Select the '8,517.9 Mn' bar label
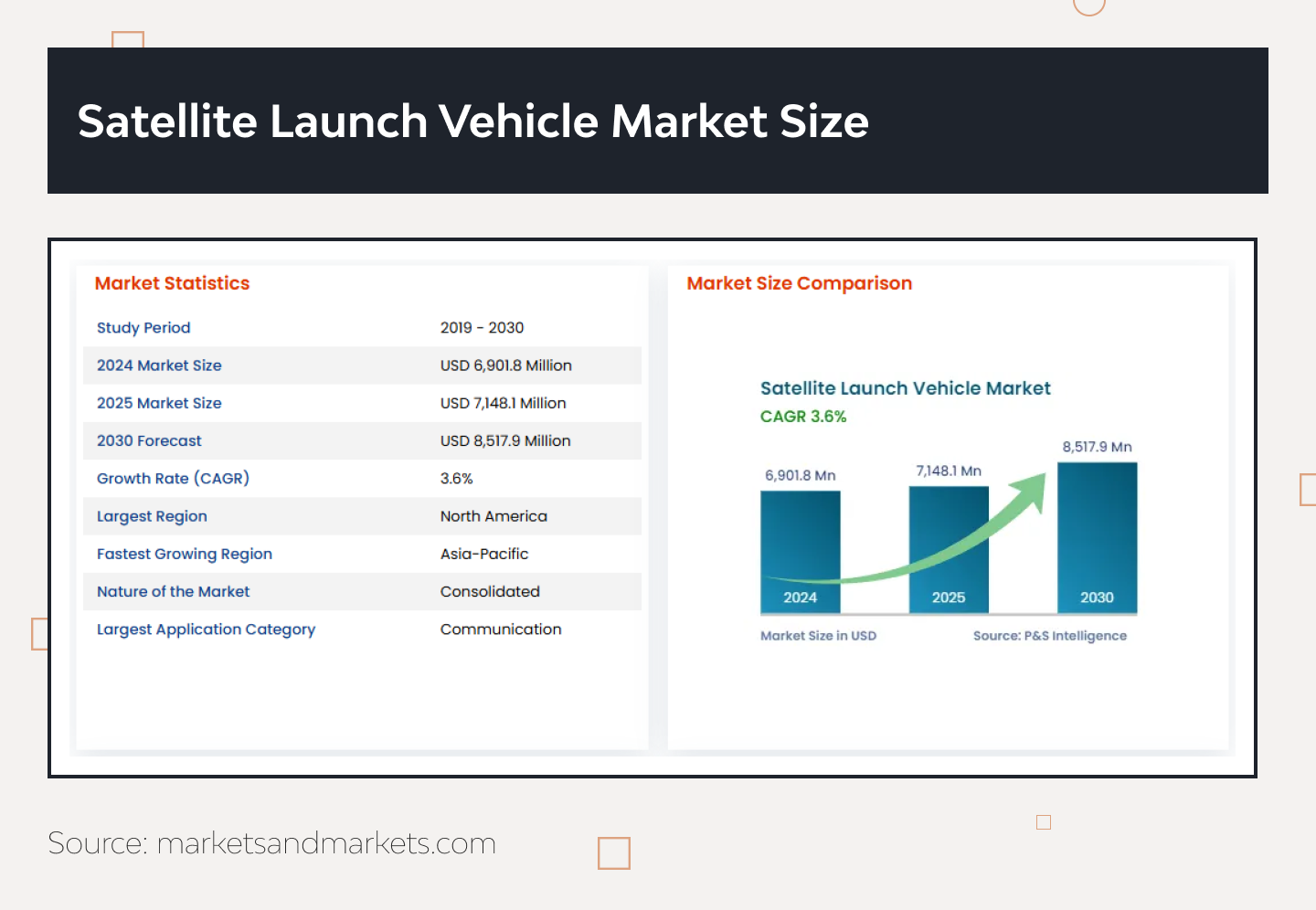The image size is (1316, 910). pos(1097,447)
